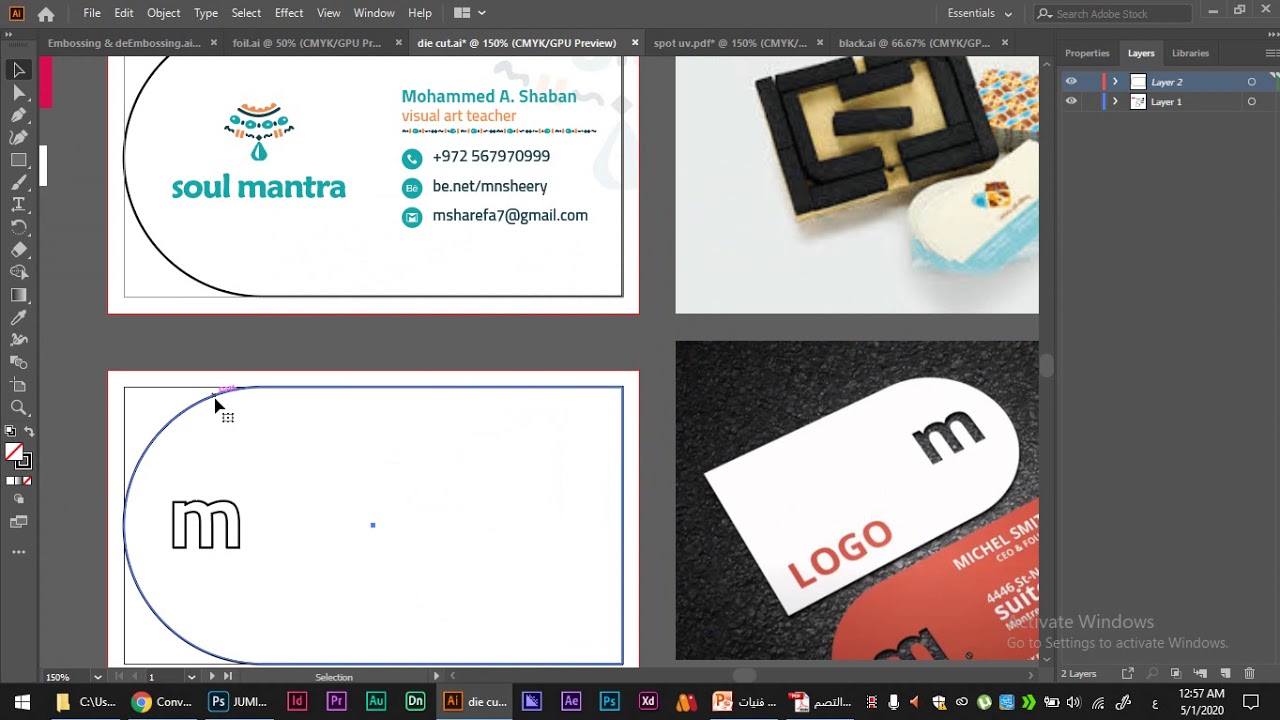Image resolution: width=1280 pixels, height=720 pixels.
Task: Open the Effect menu
Action: pyautogui.click(x=289, y=13)
